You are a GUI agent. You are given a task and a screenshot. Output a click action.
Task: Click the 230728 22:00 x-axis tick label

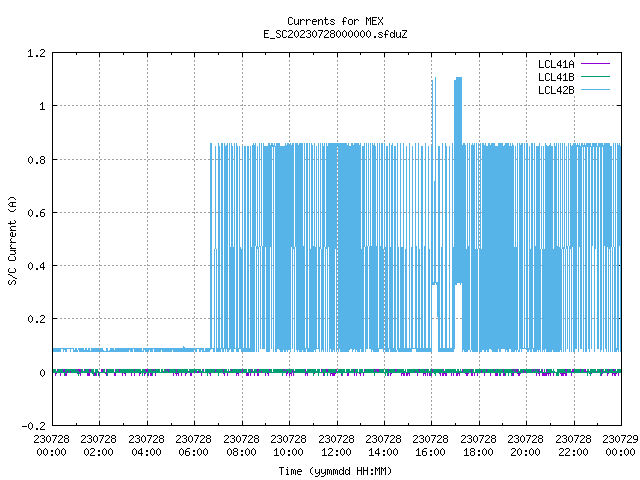(x=573, y=446)
